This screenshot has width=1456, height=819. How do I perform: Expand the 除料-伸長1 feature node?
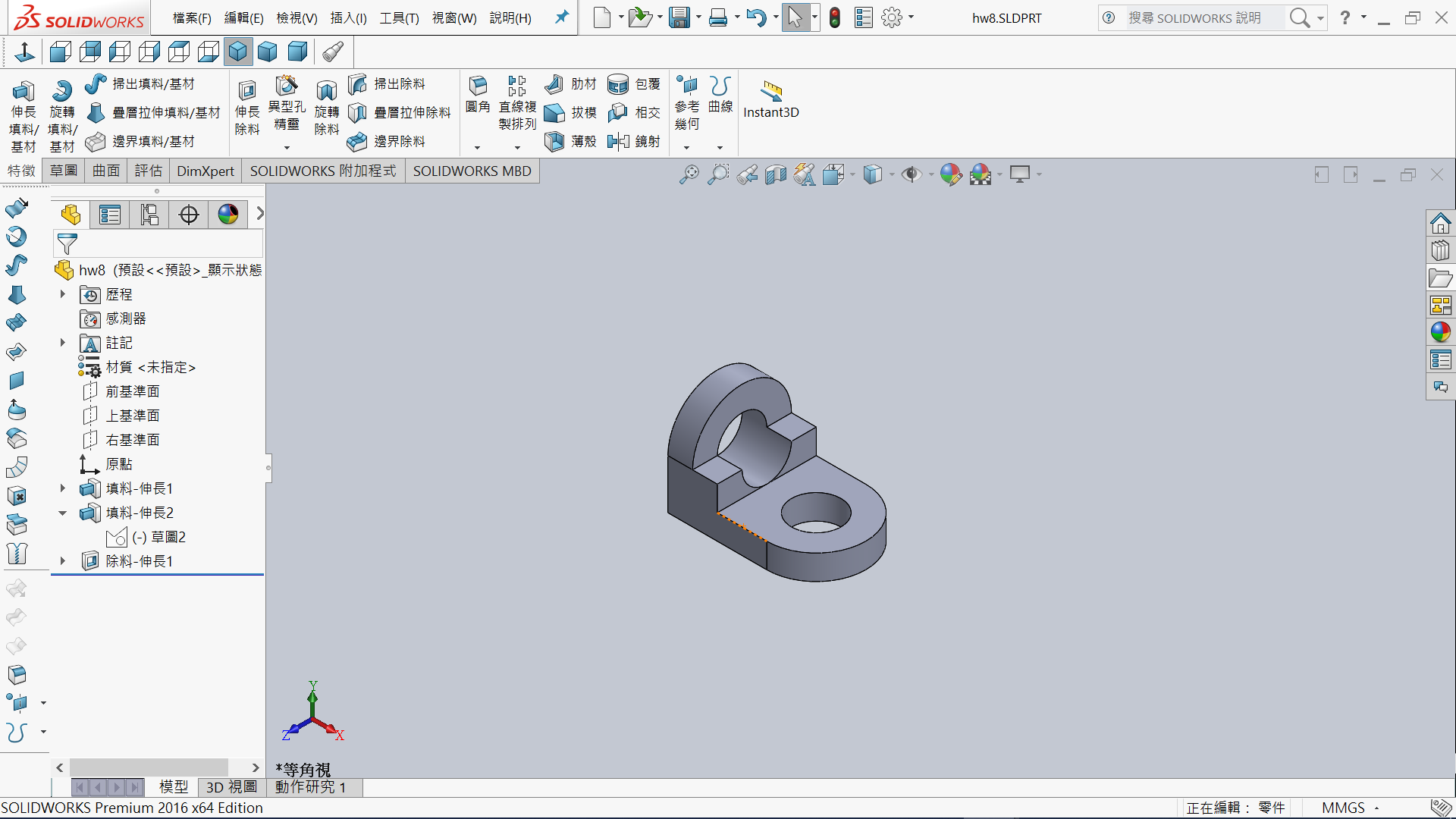click(63, 561)
